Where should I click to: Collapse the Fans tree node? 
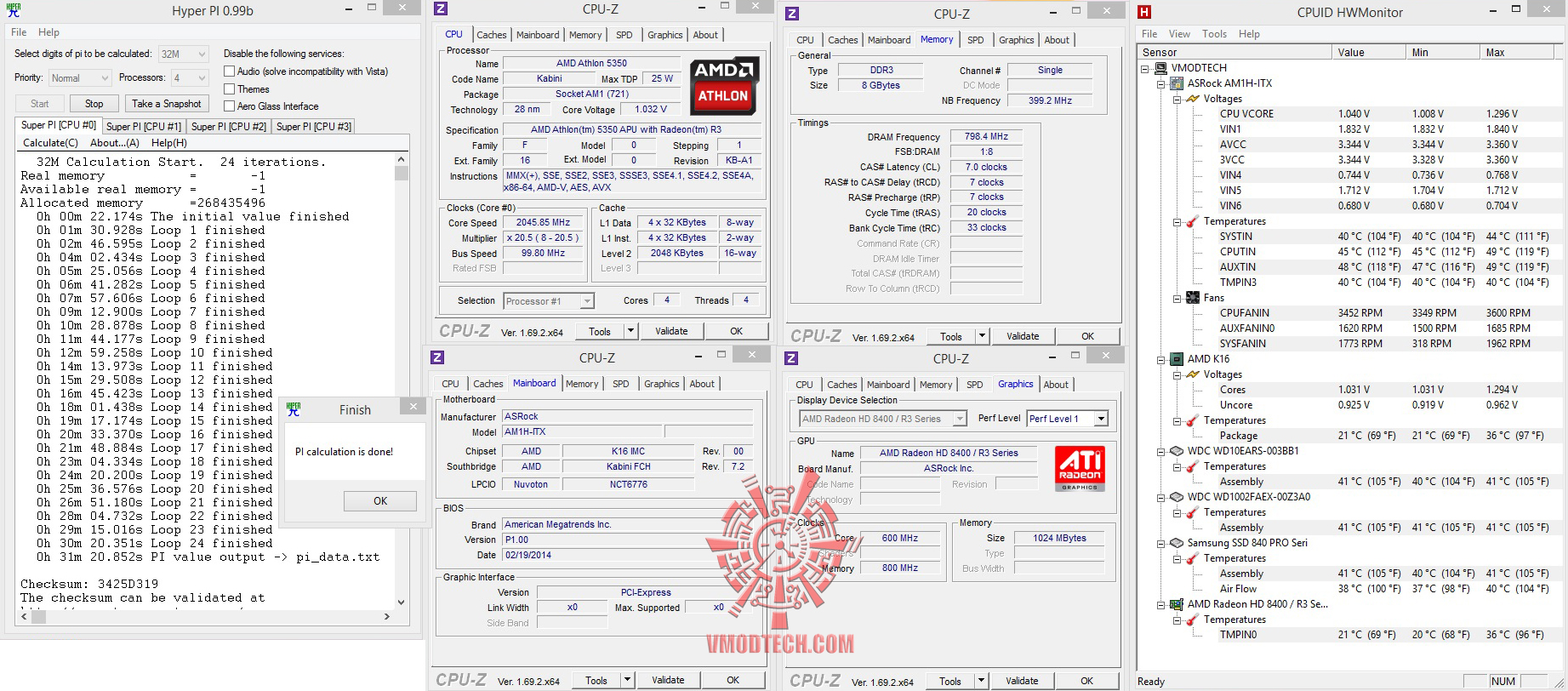(1177, 298)
